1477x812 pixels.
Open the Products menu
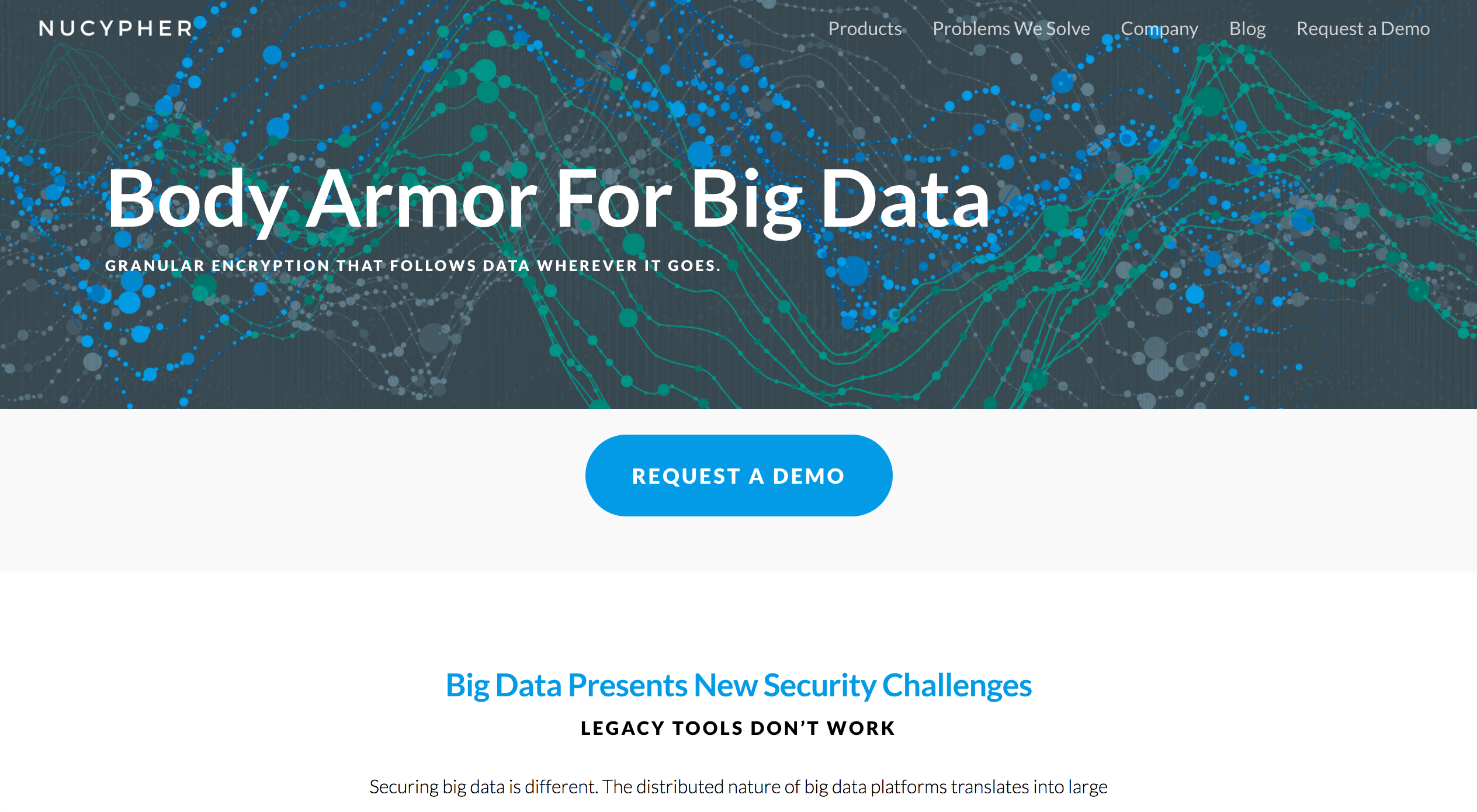[x=866, y=27]
